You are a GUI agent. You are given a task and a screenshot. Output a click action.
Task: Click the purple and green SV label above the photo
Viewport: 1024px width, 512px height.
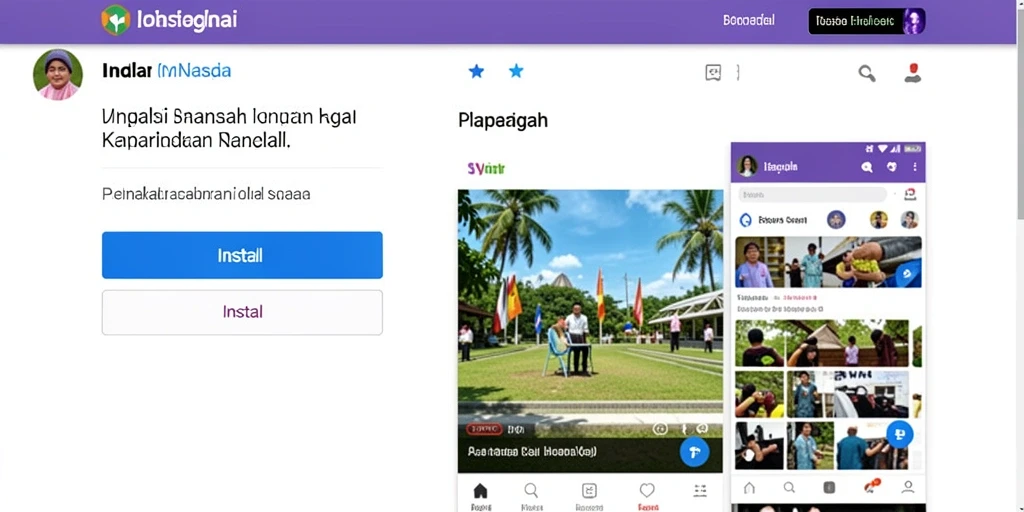pos(487,169)
